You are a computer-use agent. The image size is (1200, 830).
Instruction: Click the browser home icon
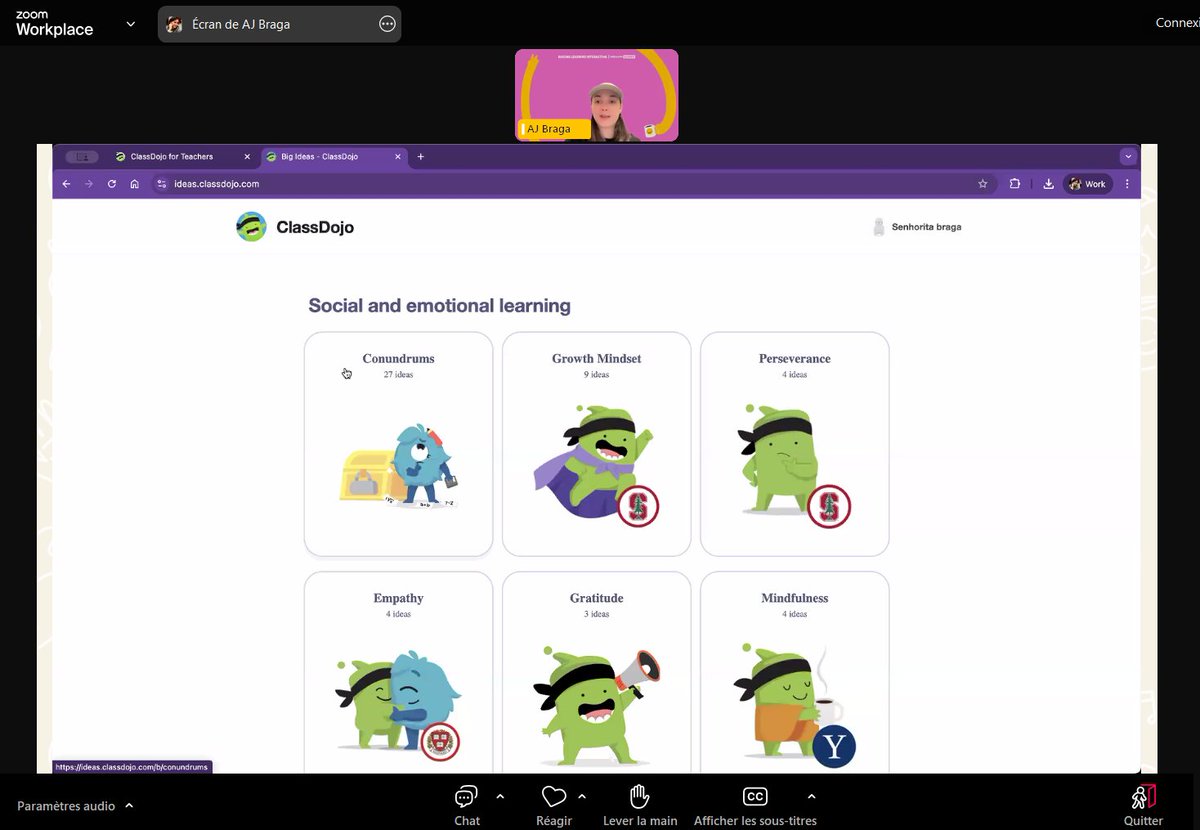click(x=135, y=184)
